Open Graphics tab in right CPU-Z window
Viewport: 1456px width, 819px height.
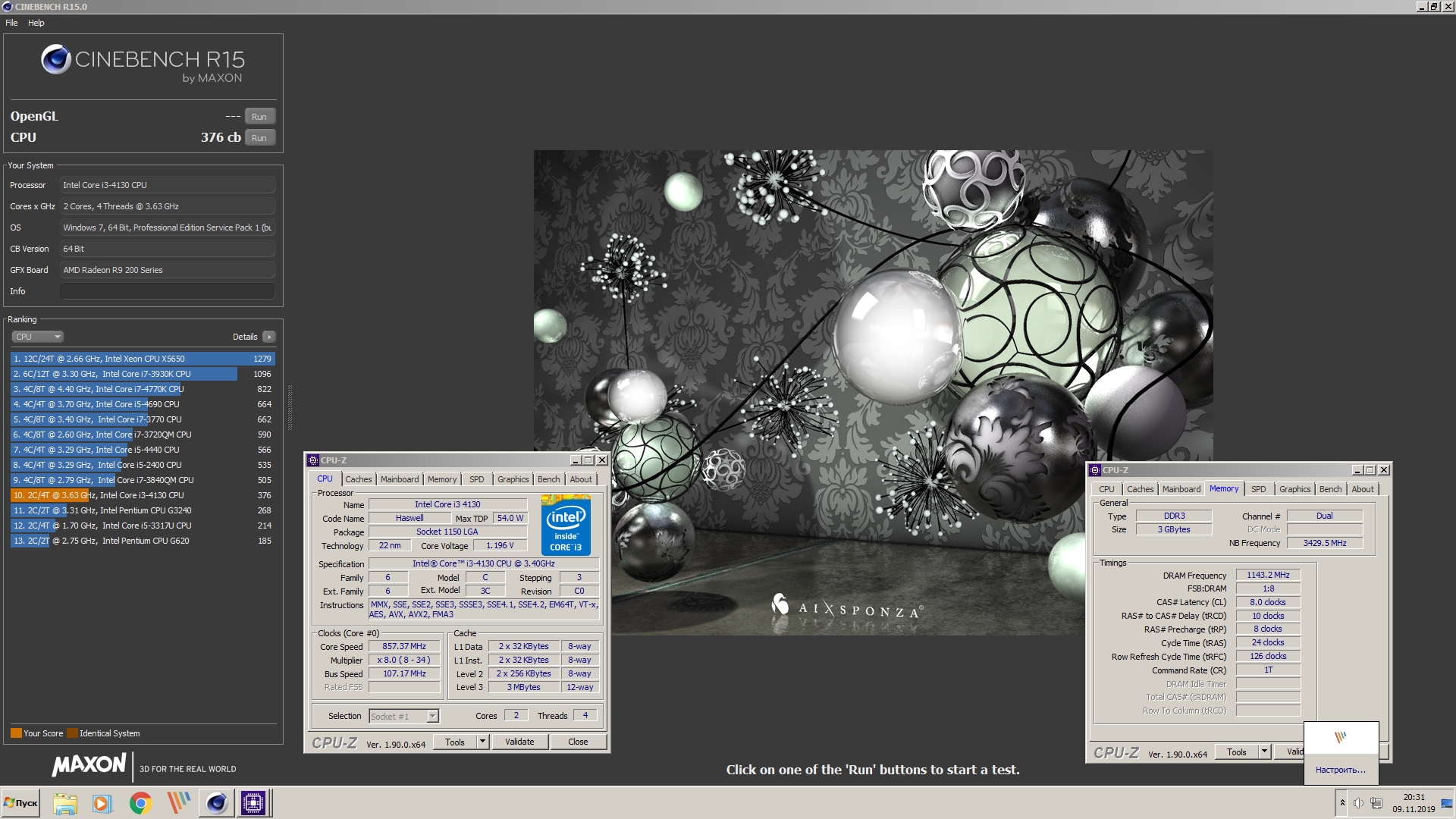1294,489
